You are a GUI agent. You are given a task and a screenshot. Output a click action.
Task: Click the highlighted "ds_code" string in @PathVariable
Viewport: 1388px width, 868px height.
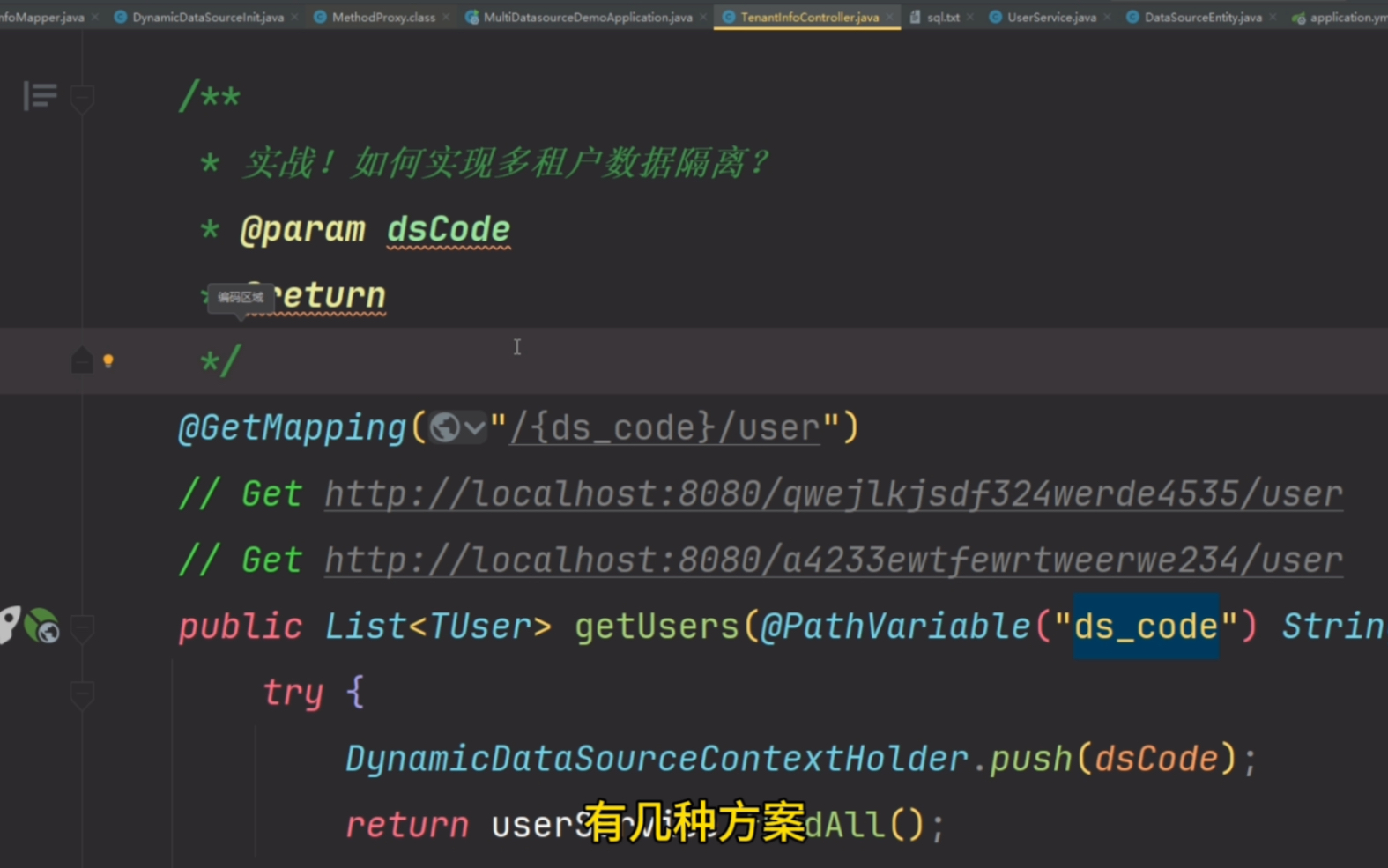1146,627
